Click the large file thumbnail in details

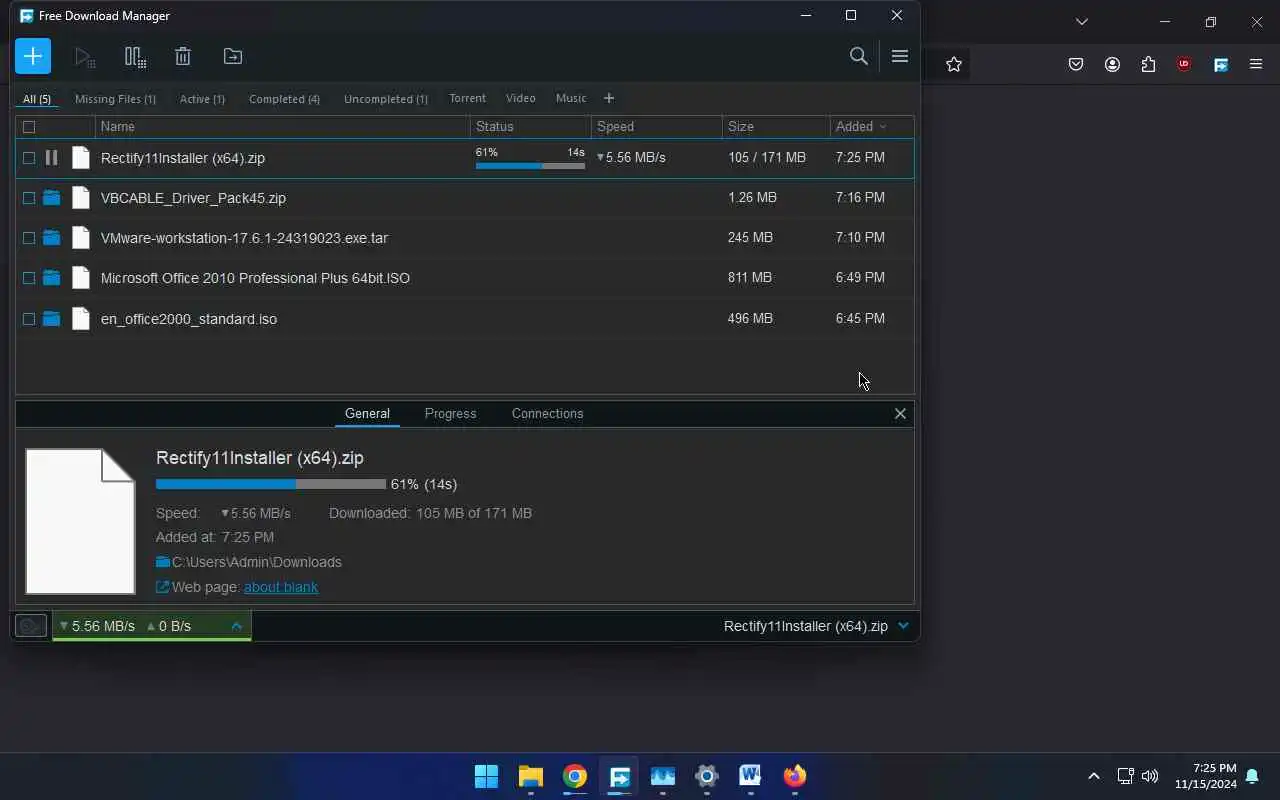coord(80,521)
